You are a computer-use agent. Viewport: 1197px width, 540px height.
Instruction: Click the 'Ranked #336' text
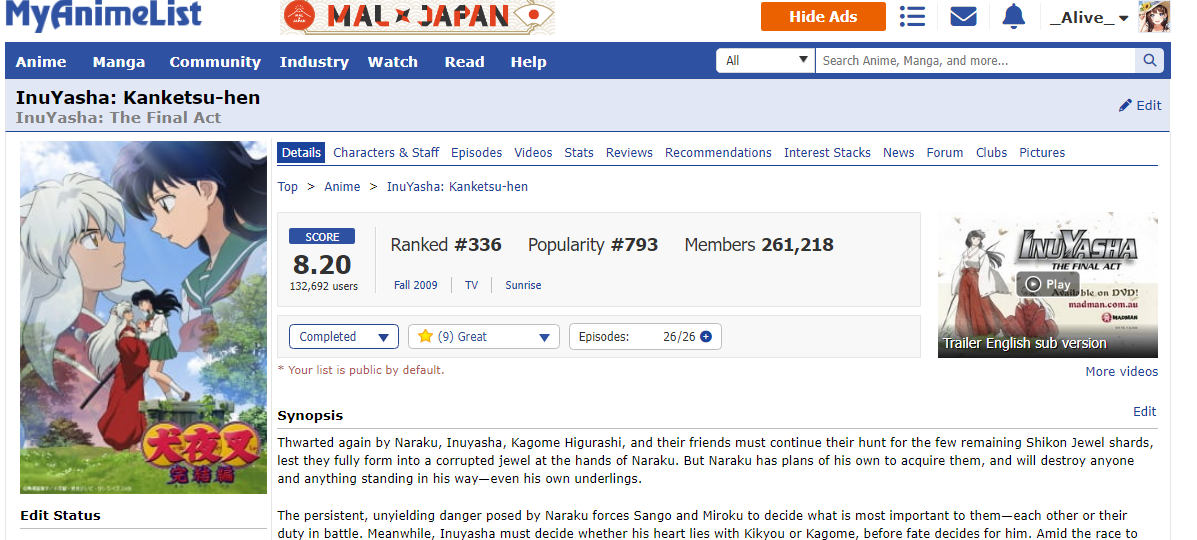pos(446,244)
